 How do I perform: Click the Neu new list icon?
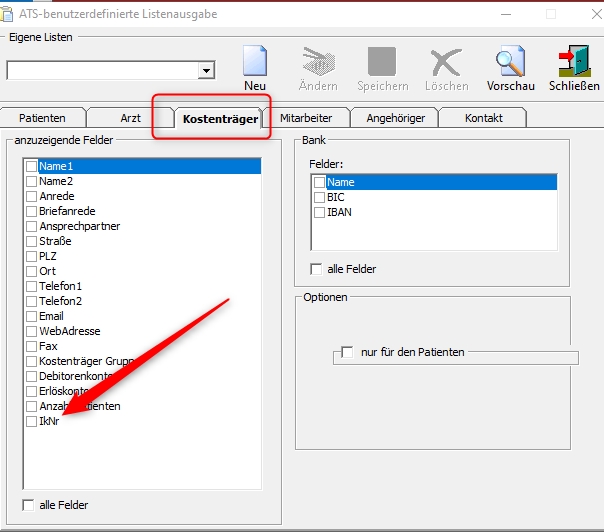255,62
